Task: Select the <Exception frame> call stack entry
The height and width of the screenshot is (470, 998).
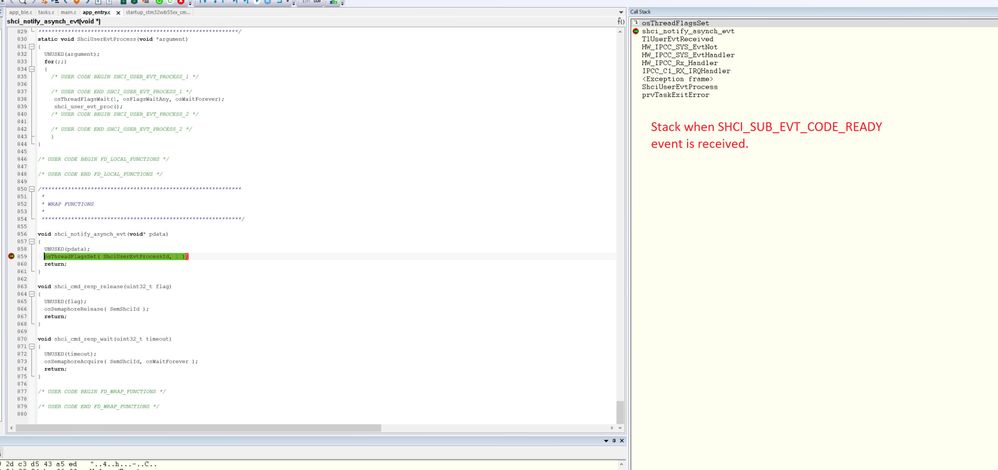Action: (x=677, y=79)
